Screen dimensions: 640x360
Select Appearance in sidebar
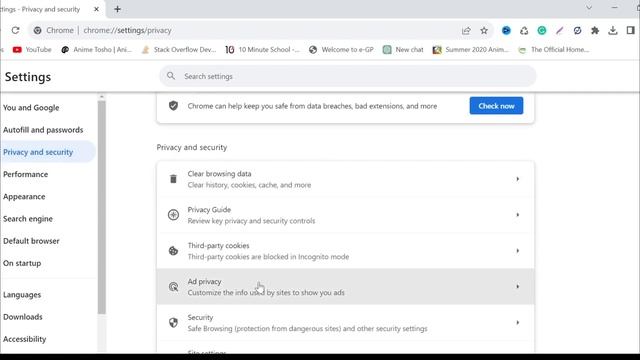tap(24, 196)
